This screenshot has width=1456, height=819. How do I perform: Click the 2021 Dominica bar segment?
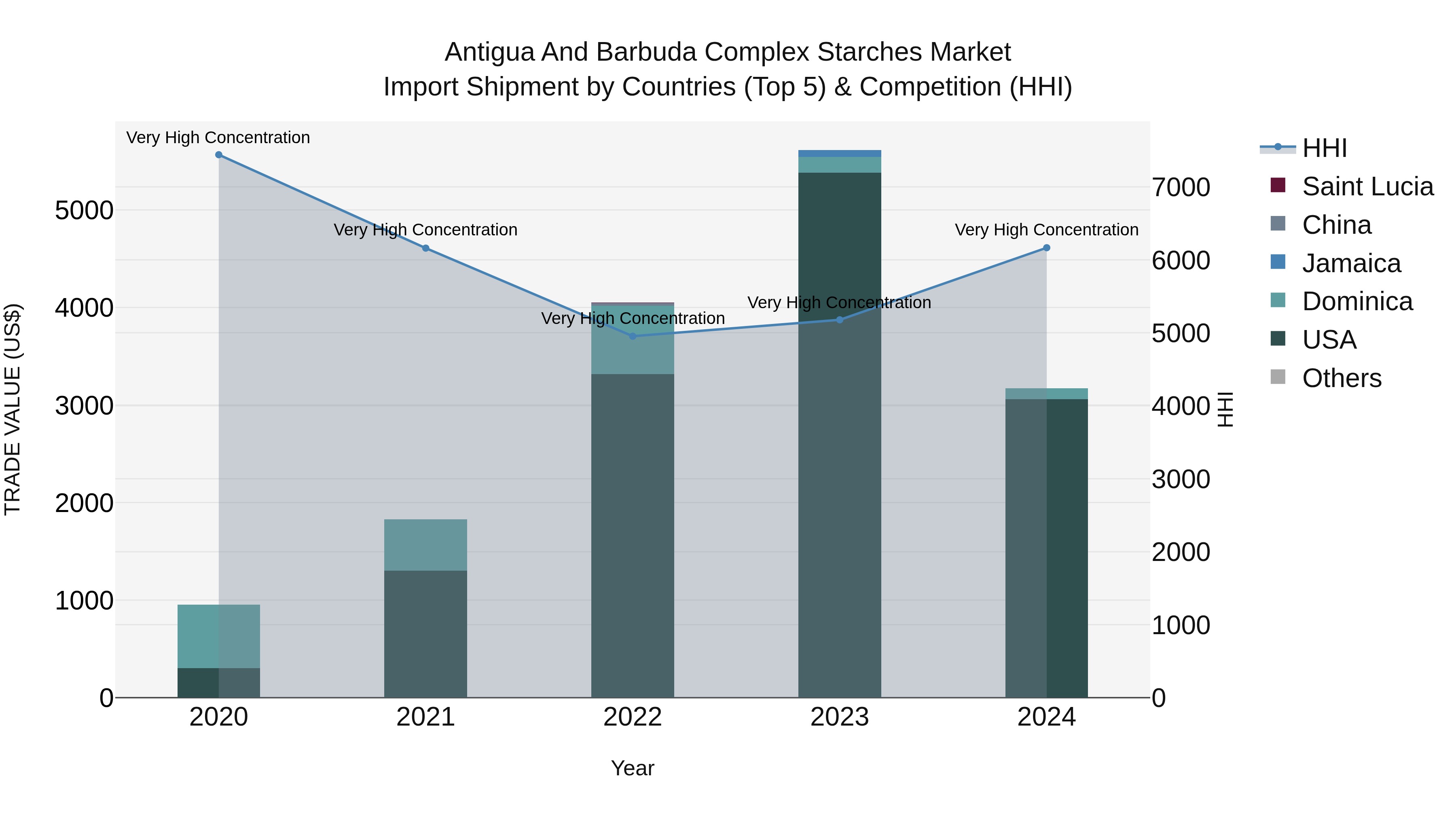(x=425, y=545)
